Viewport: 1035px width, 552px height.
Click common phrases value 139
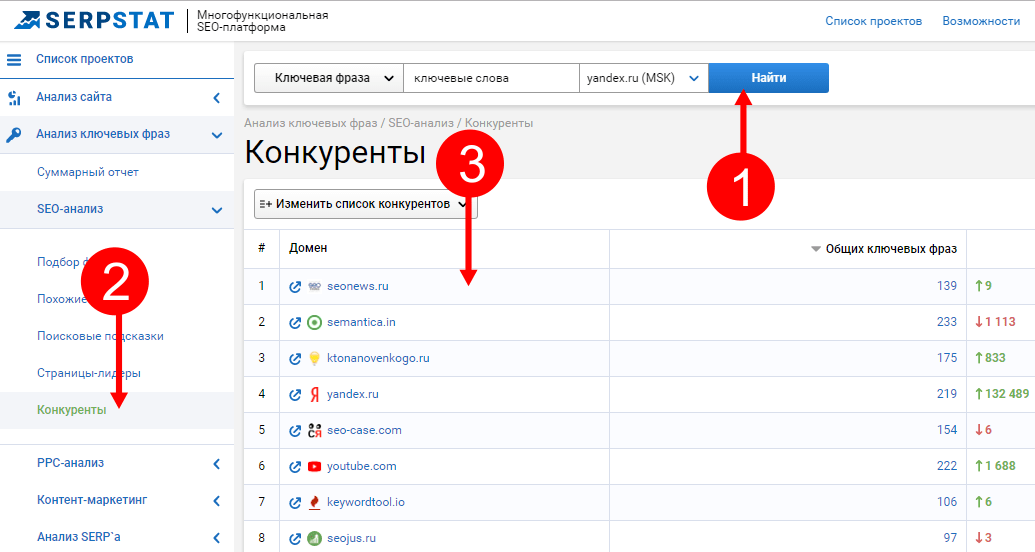pyautogui.click(x=947, y=286)
